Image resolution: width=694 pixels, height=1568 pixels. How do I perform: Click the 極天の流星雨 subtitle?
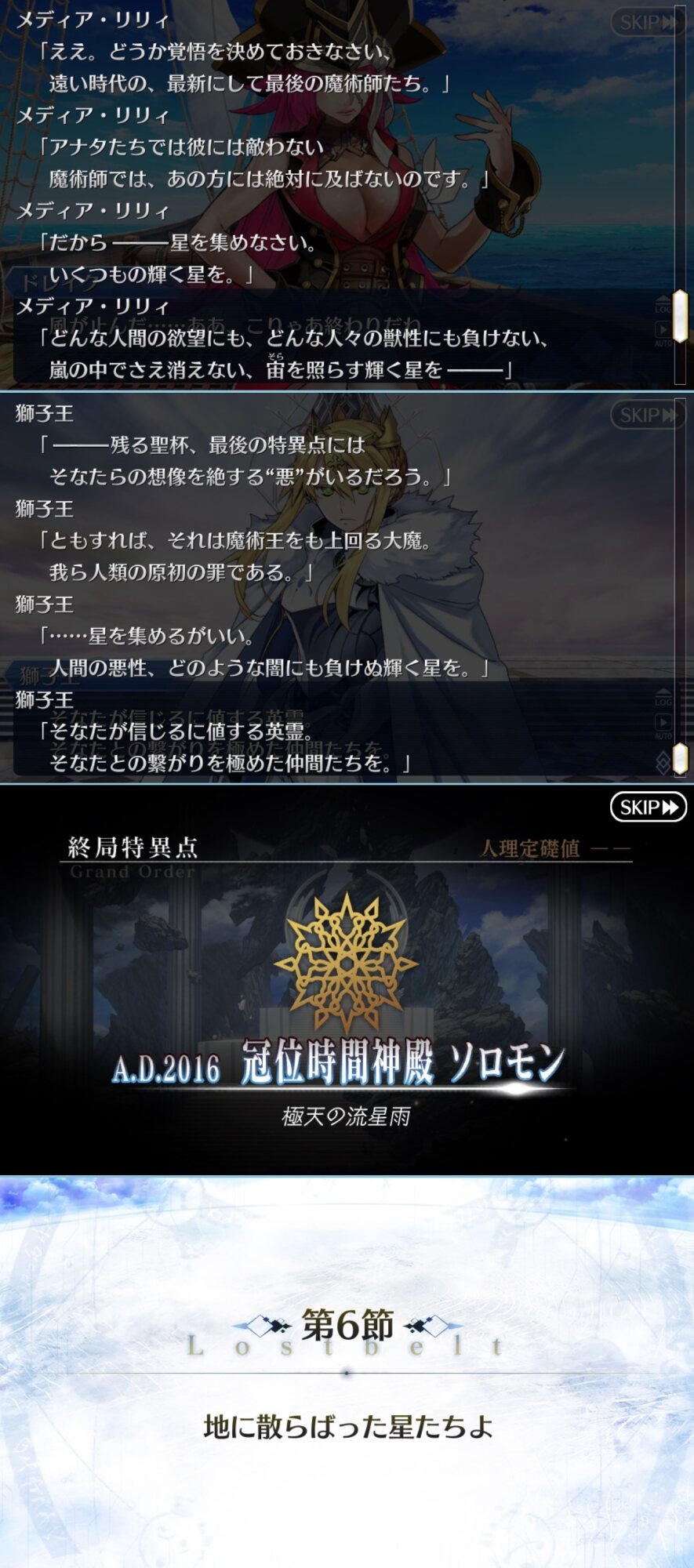point(346,1116)
